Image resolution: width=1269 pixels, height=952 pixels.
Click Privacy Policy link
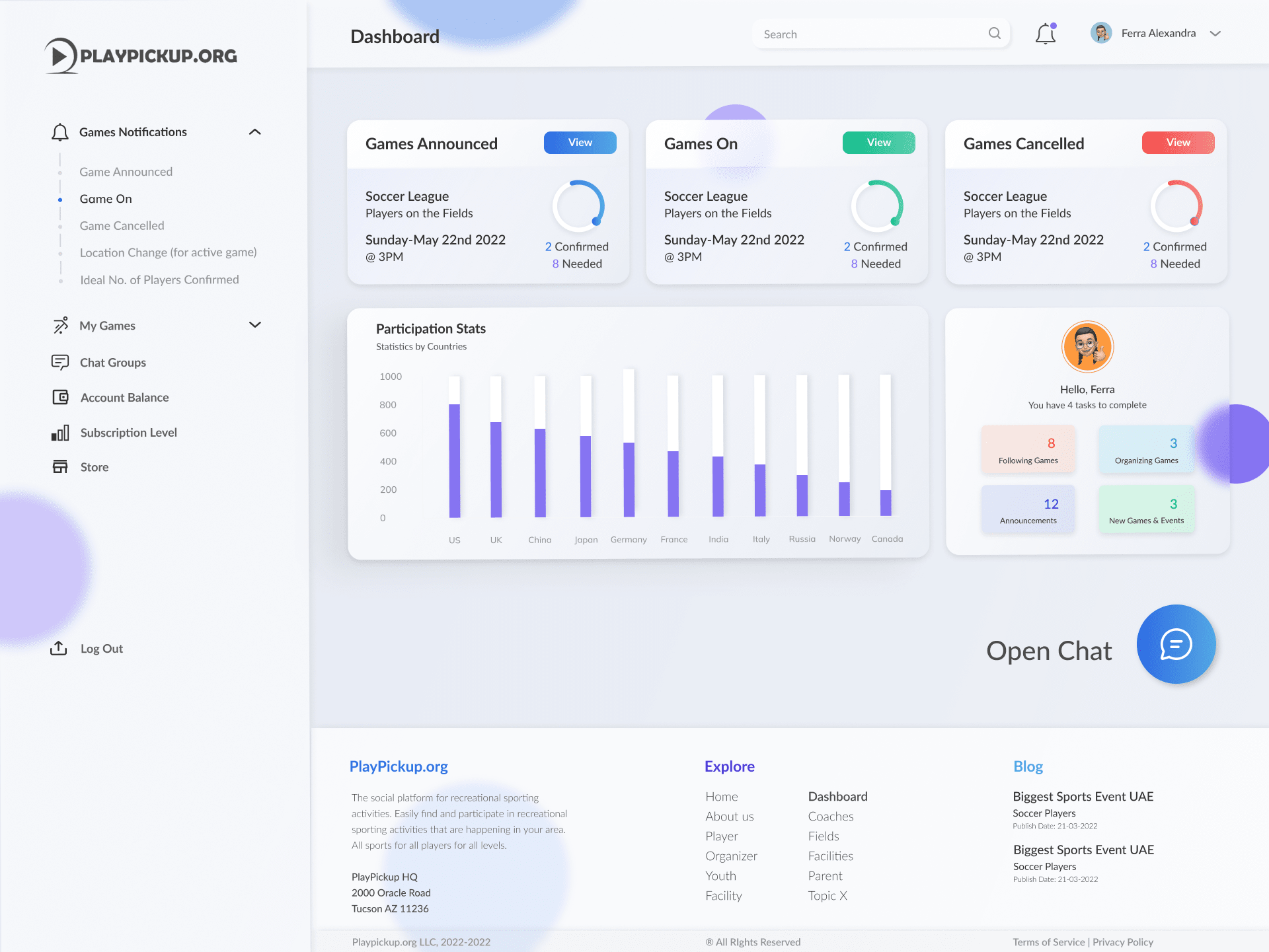pyautogui.click(x=1123, y=942)
